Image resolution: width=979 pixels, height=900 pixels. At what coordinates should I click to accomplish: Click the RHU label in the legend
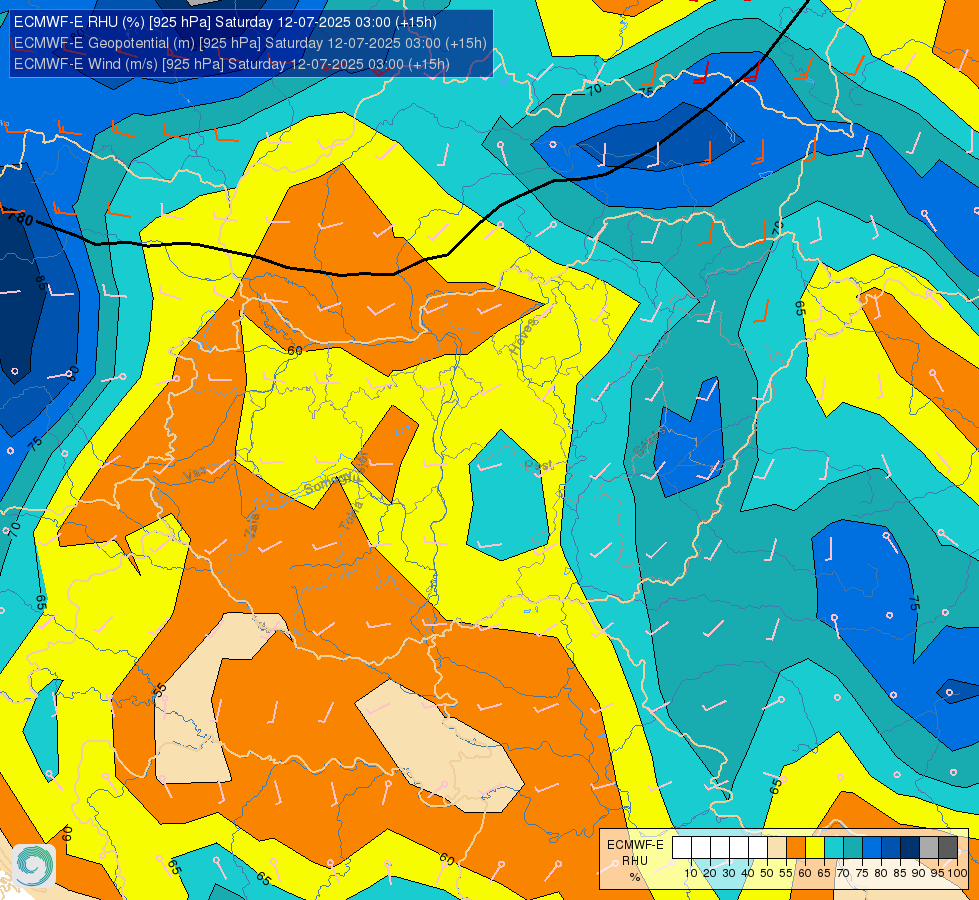coord(635,861)
